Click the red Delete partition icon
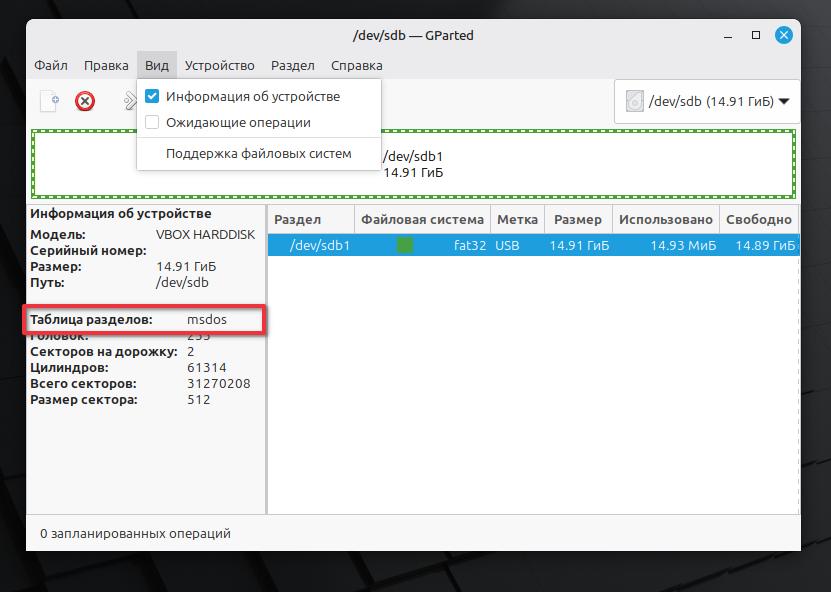 coord(85,101)
